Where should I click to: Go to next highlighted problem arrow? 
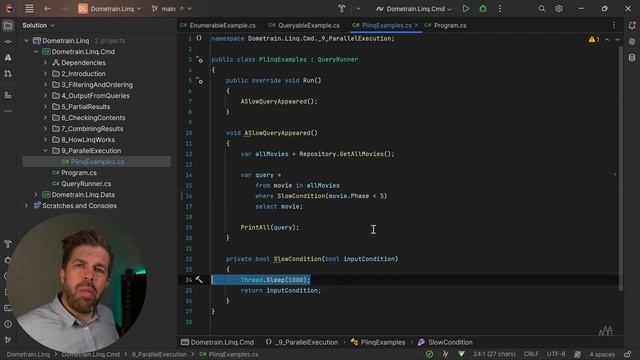(617, 40)
